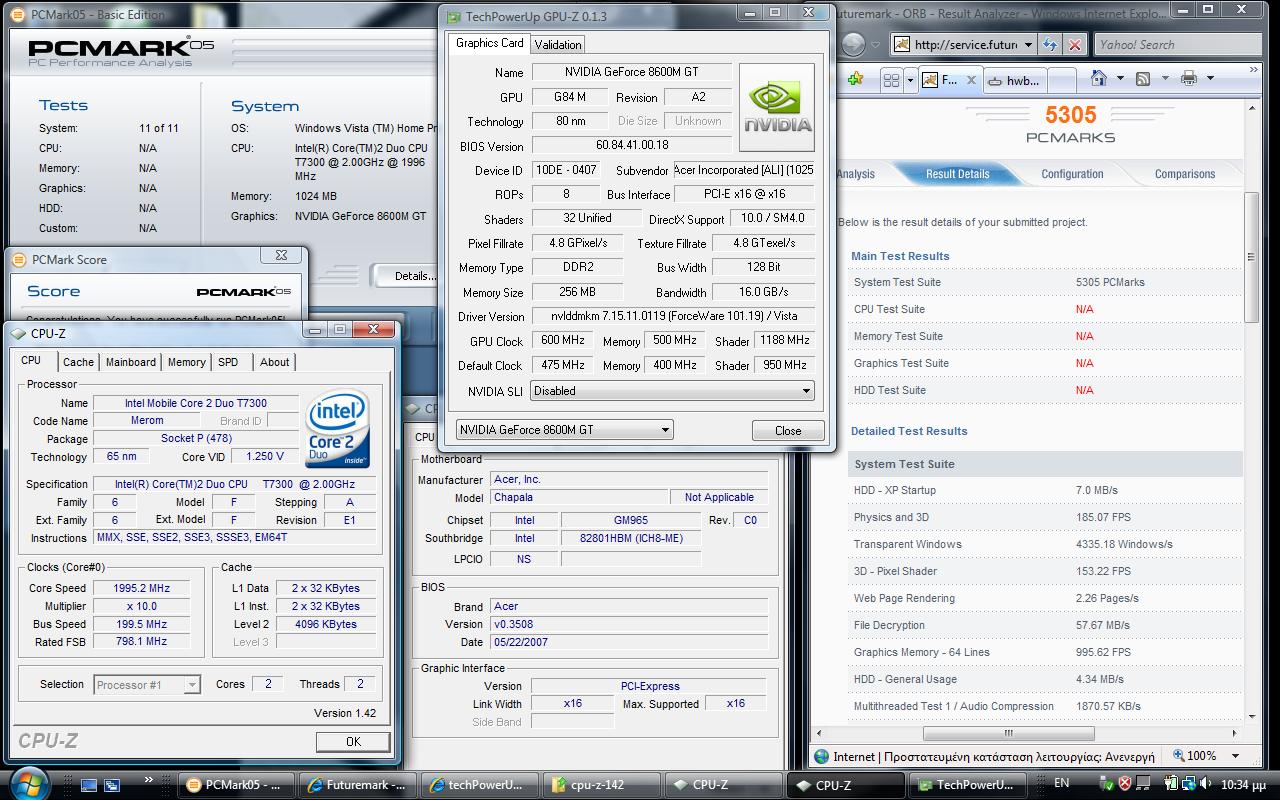Open a new blank IE tab
Image resolution: width=1280 pixels, height=800 pixels.
pos(1062,81)
